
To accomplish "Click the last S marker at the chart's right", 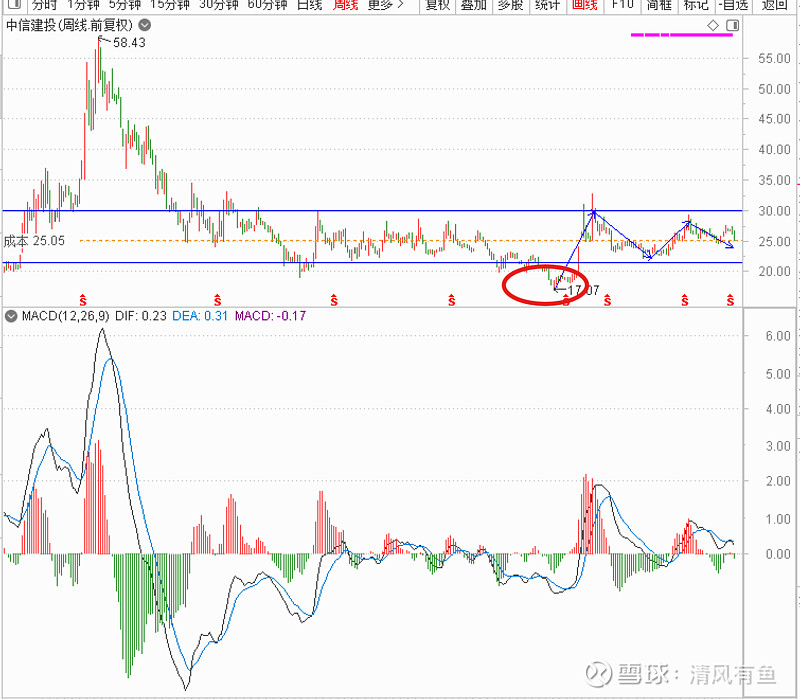I will 731,301.
